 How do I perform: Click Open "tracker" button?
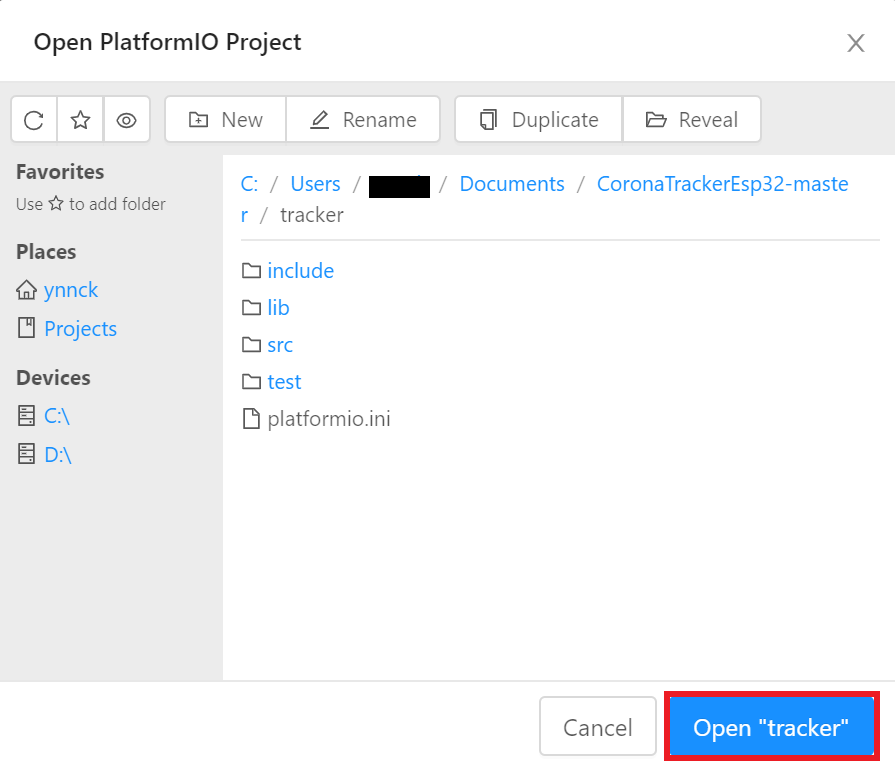point(771,726)
